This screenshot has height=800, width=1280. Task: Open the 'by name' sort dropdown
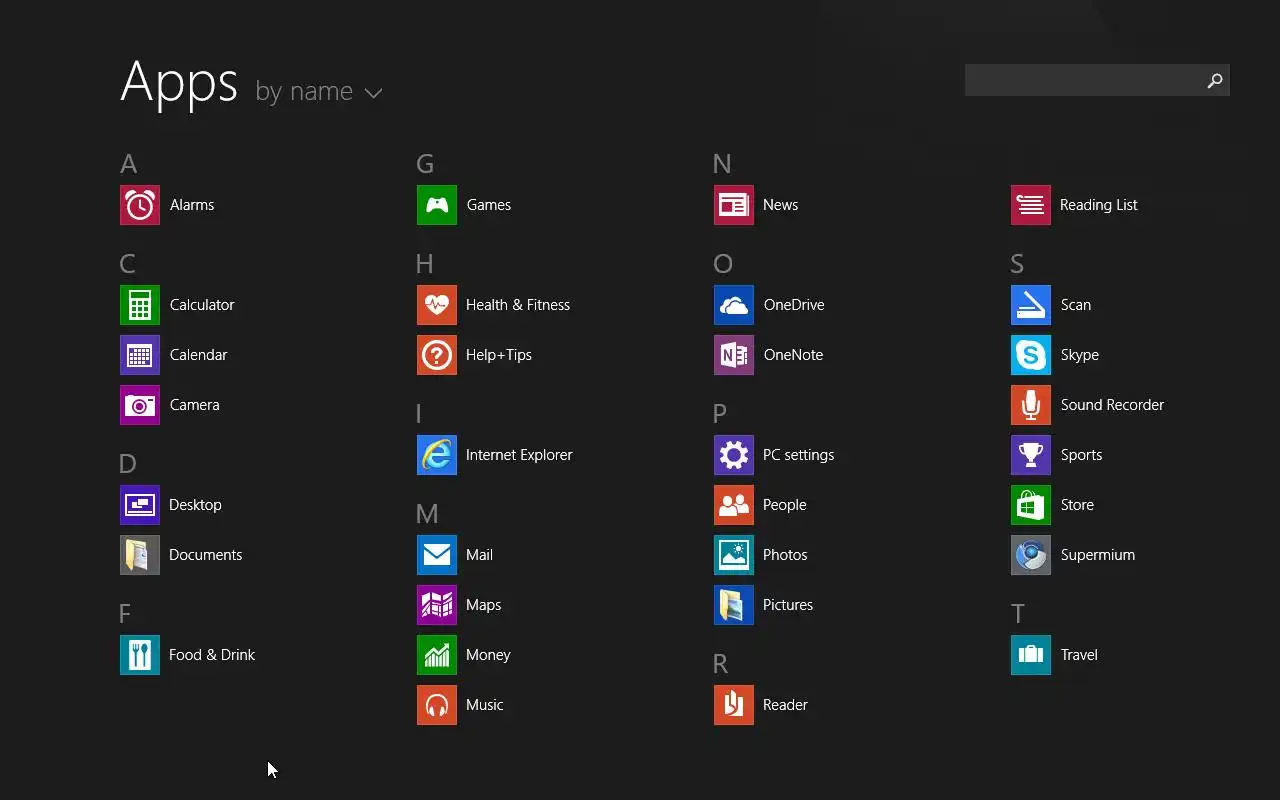coord(319,92)
